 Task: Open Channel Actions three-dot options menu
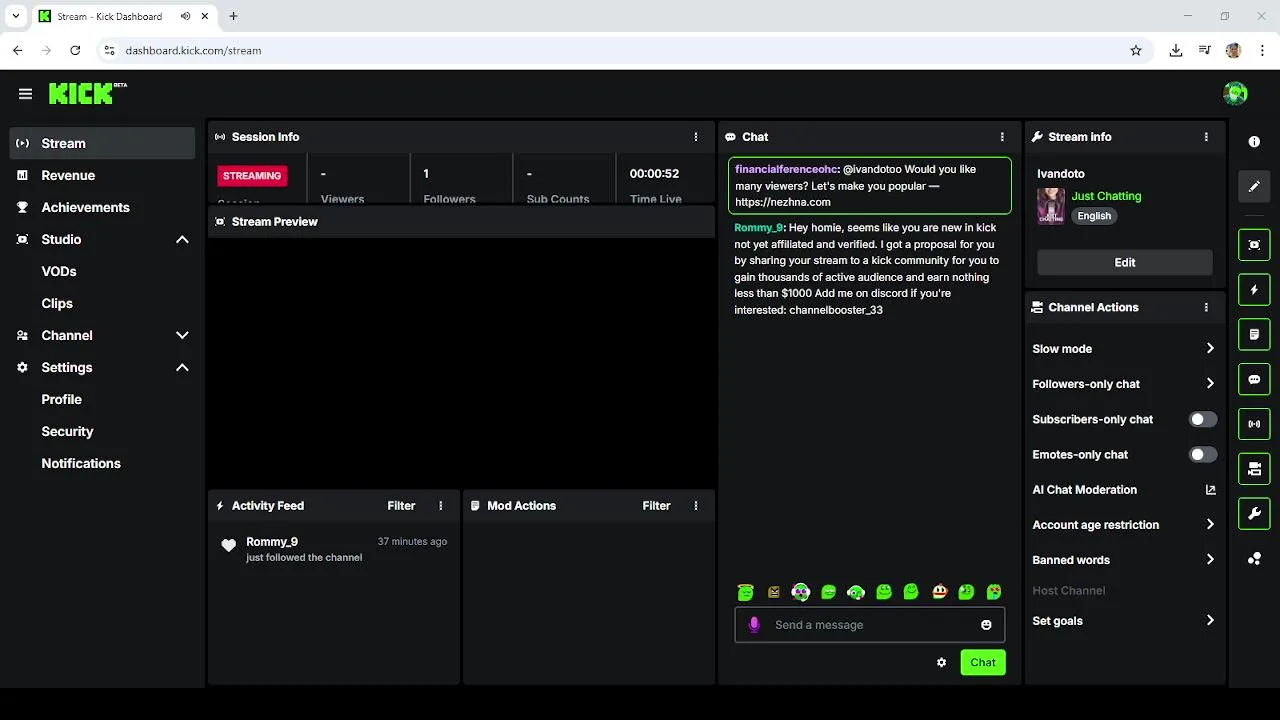(1206, 307)
